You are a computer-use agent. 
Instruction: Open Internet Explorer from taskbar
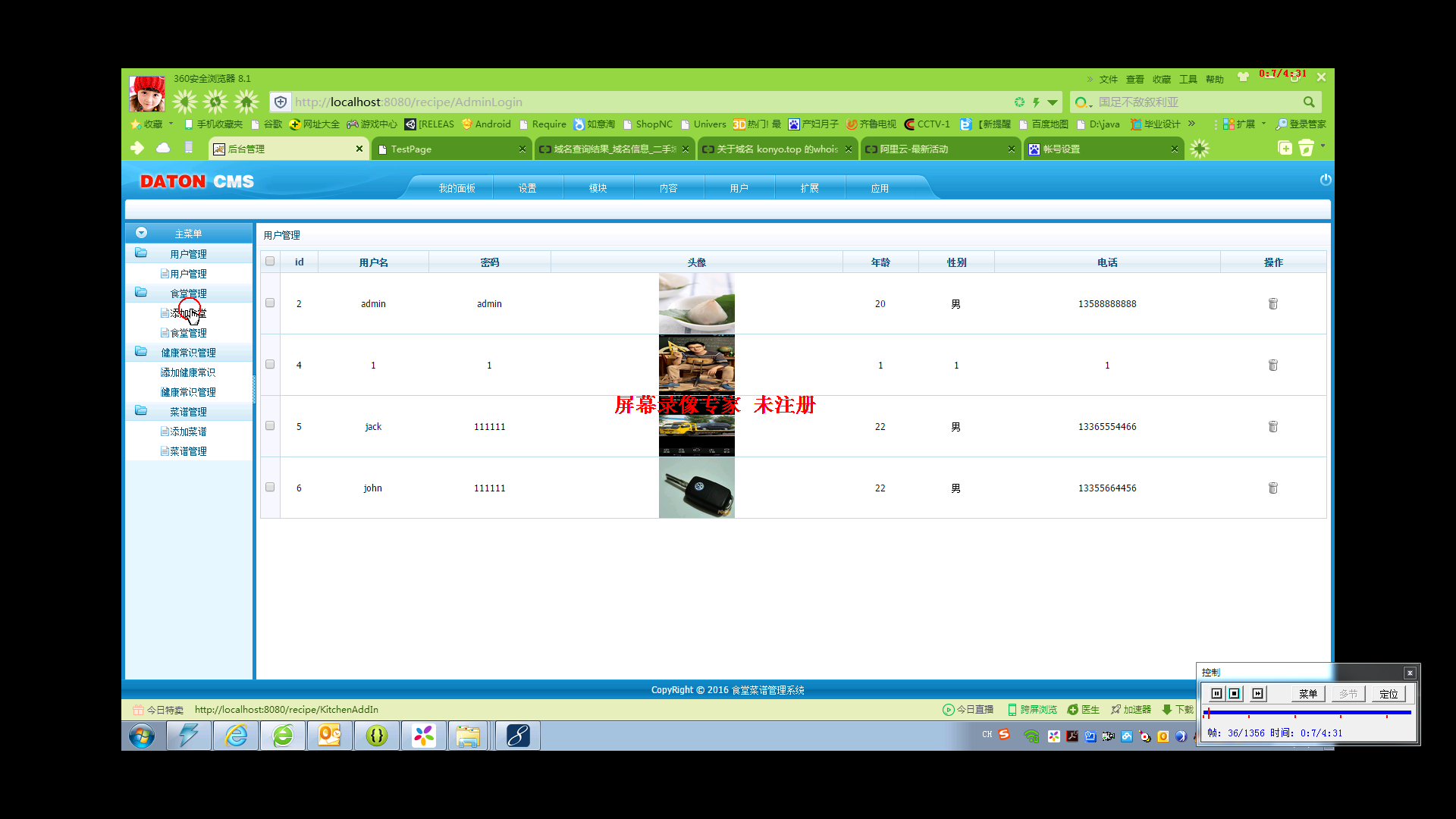(x=237, y=736)
